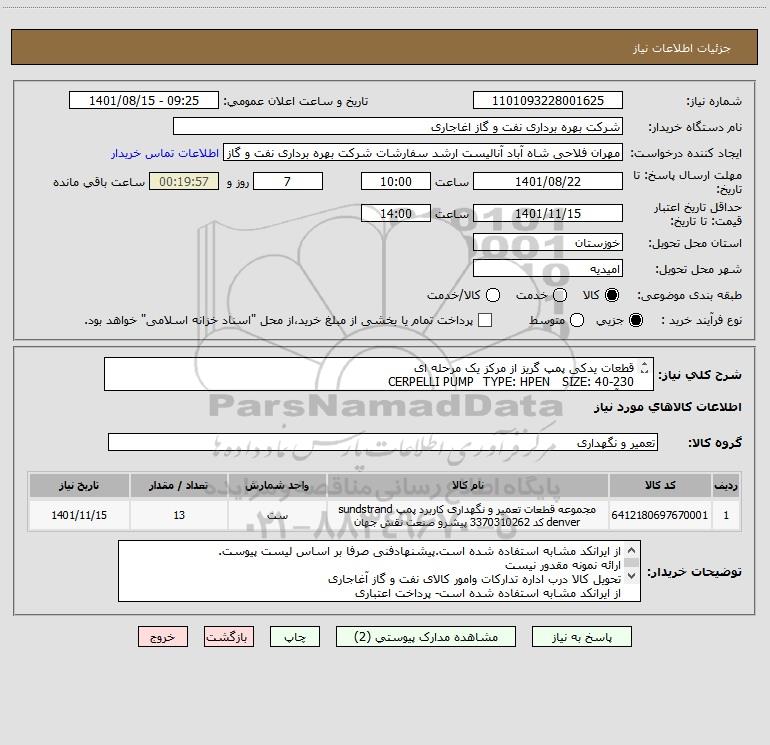
Task: Click the row number cell 1
Action: coord(726,515)
